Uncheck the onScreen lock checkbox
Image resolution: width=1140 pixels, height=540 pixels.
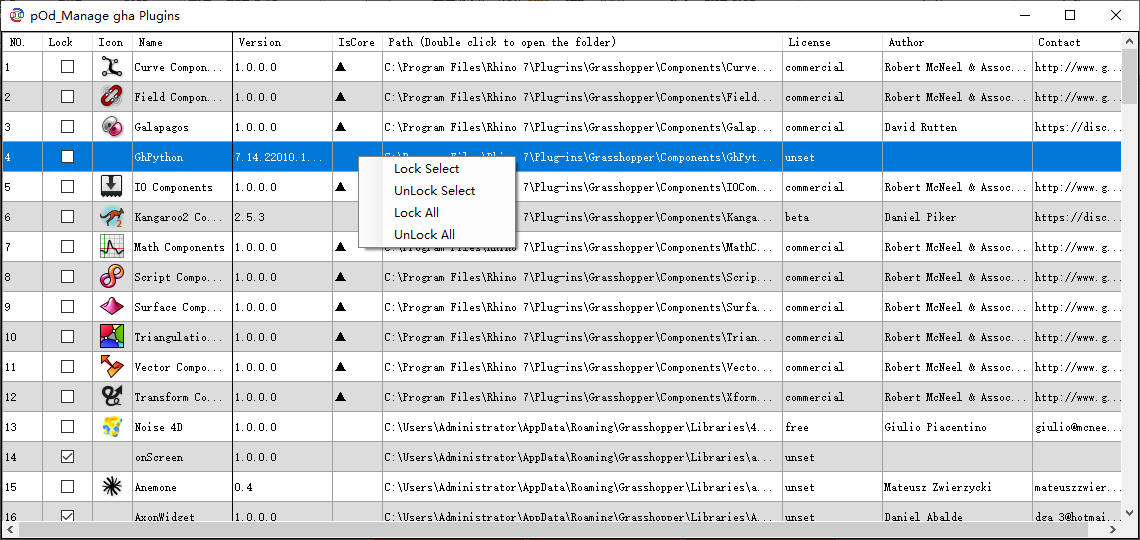coord(67,457)
